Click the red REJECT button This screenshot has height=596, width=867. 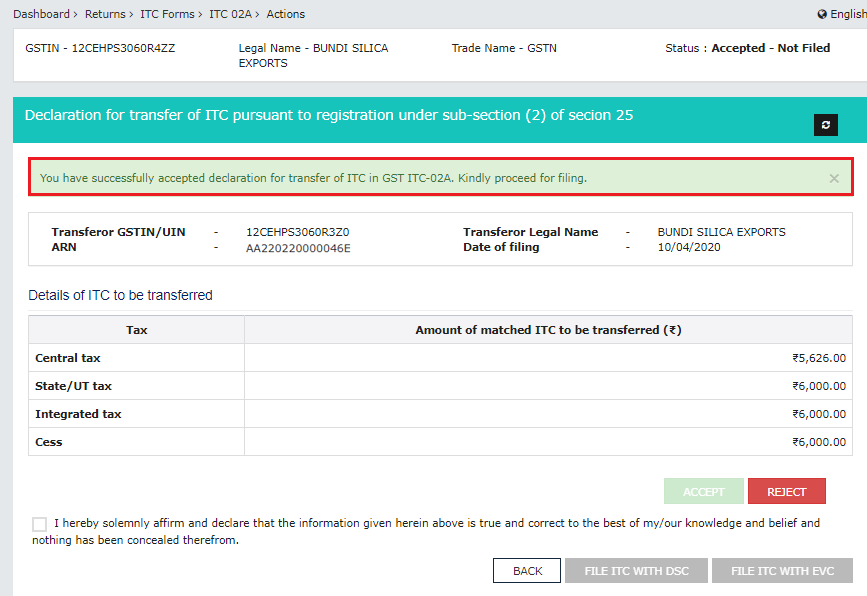[x=786, y=492]
